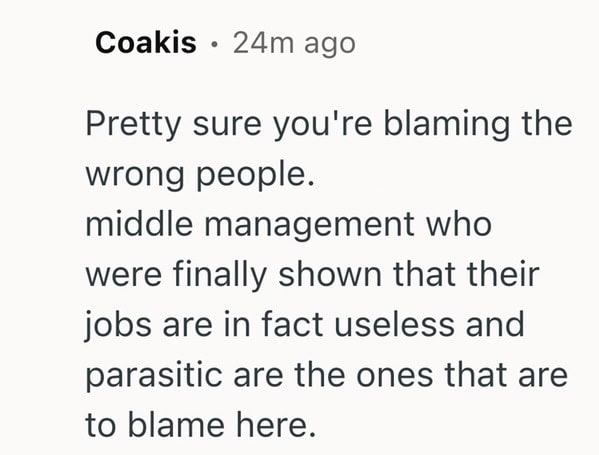This screenshot has width=599, height=455.
Task: Click the word 'management' in the comment
Action: (x=309, y=225)
